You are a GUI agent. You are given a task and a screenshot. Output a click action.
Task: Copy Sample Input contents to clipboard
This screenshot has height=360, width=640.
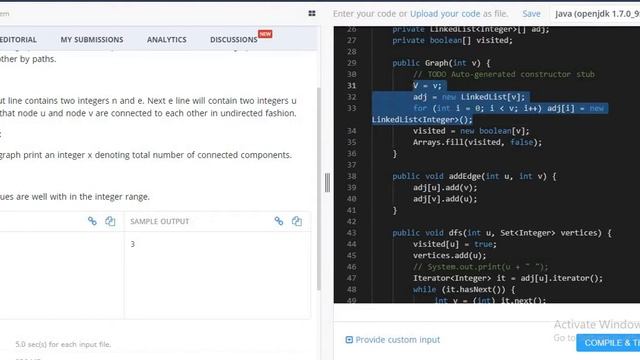[110, 221]
